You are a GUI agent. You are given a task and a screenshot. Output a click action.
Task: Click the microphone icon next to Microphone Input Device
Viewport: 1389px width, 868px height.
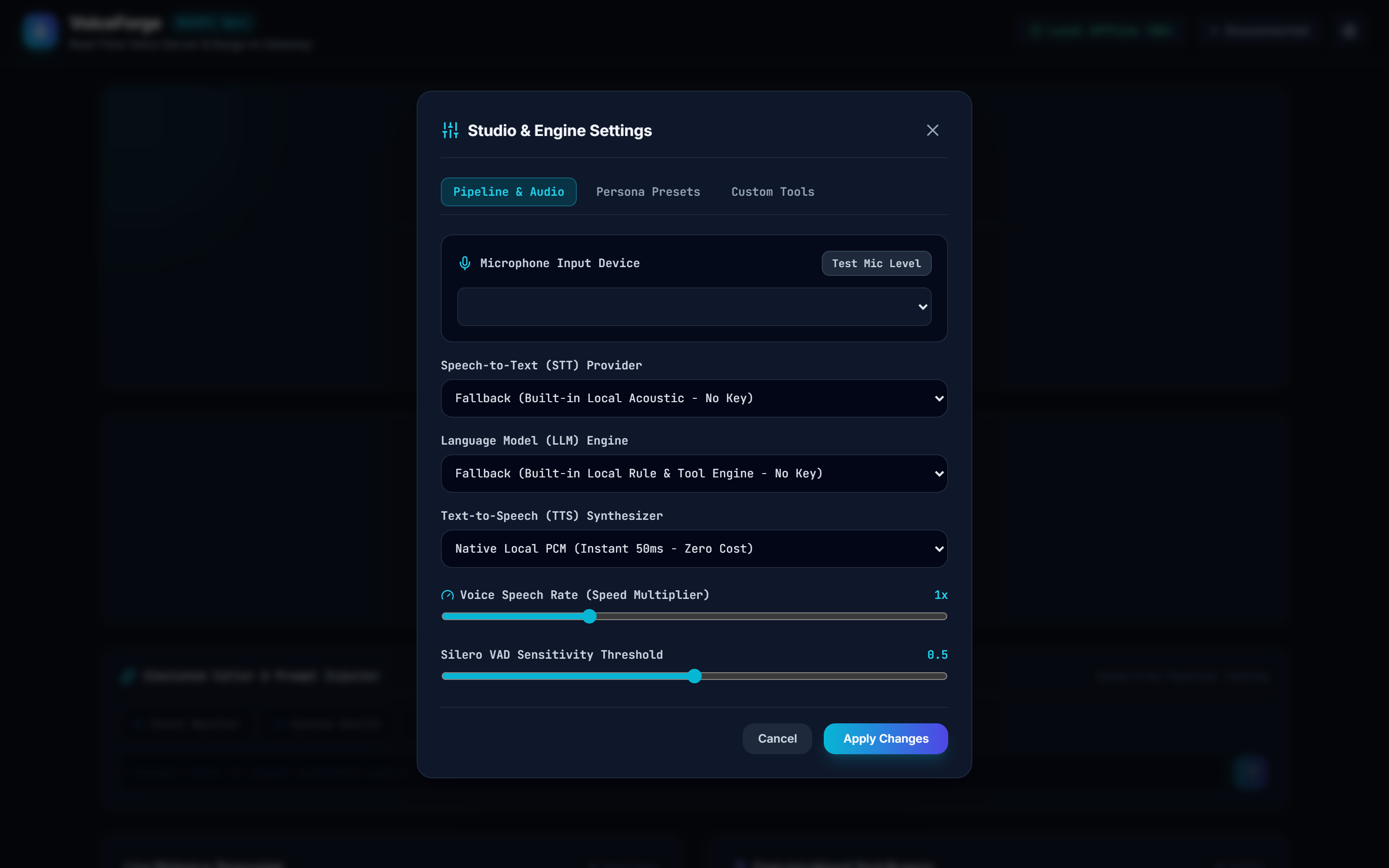(465, 263)
